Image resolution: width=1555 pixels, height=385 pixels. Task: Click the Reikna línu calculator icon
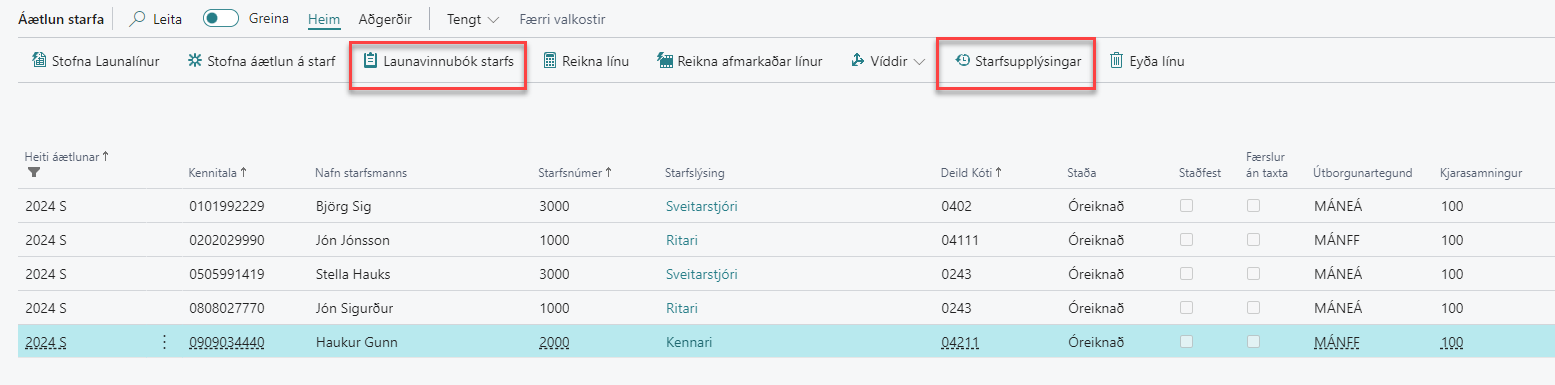(x=550, y=61)
